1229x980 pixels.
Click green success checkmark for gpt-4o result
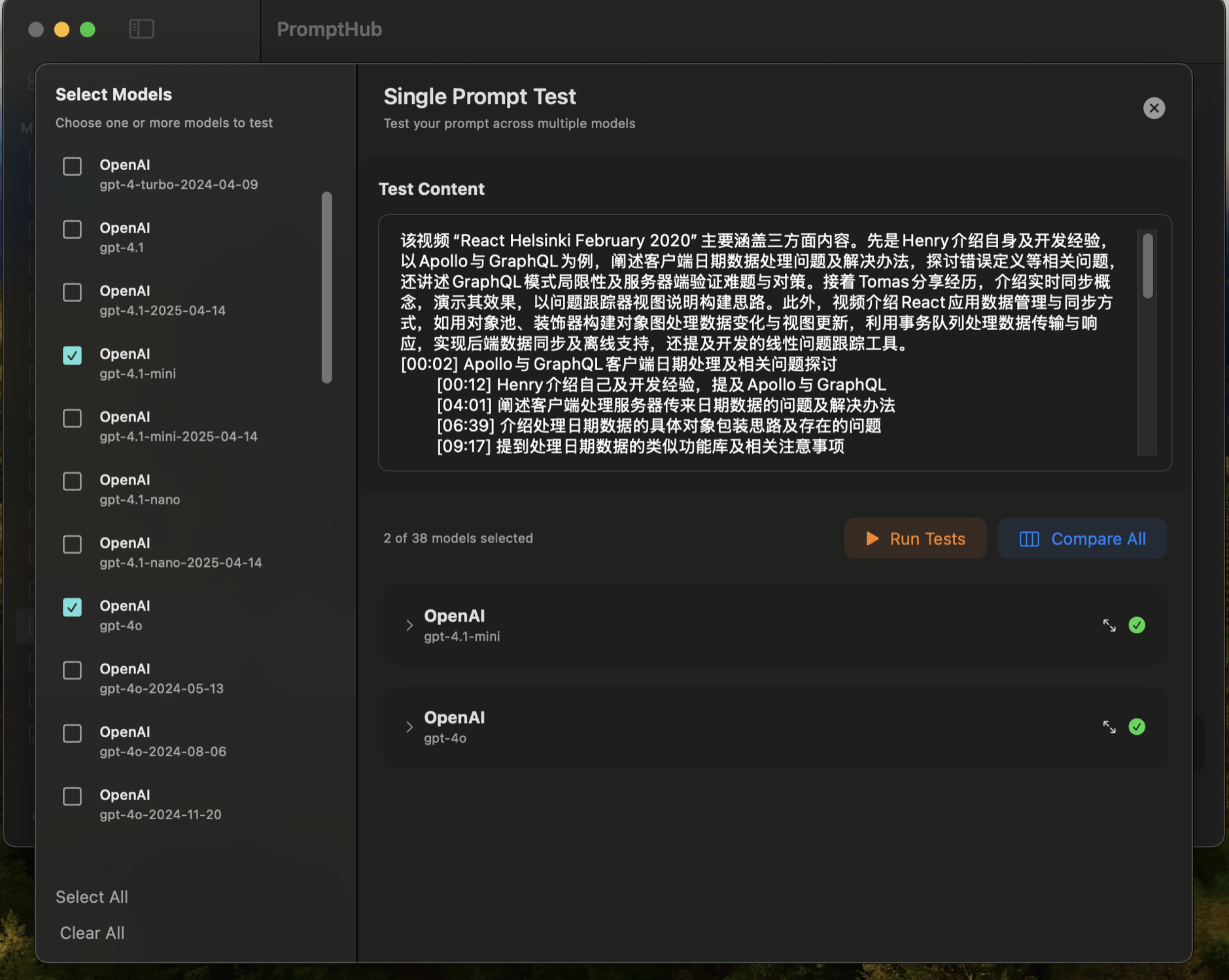coord(1137,727)
